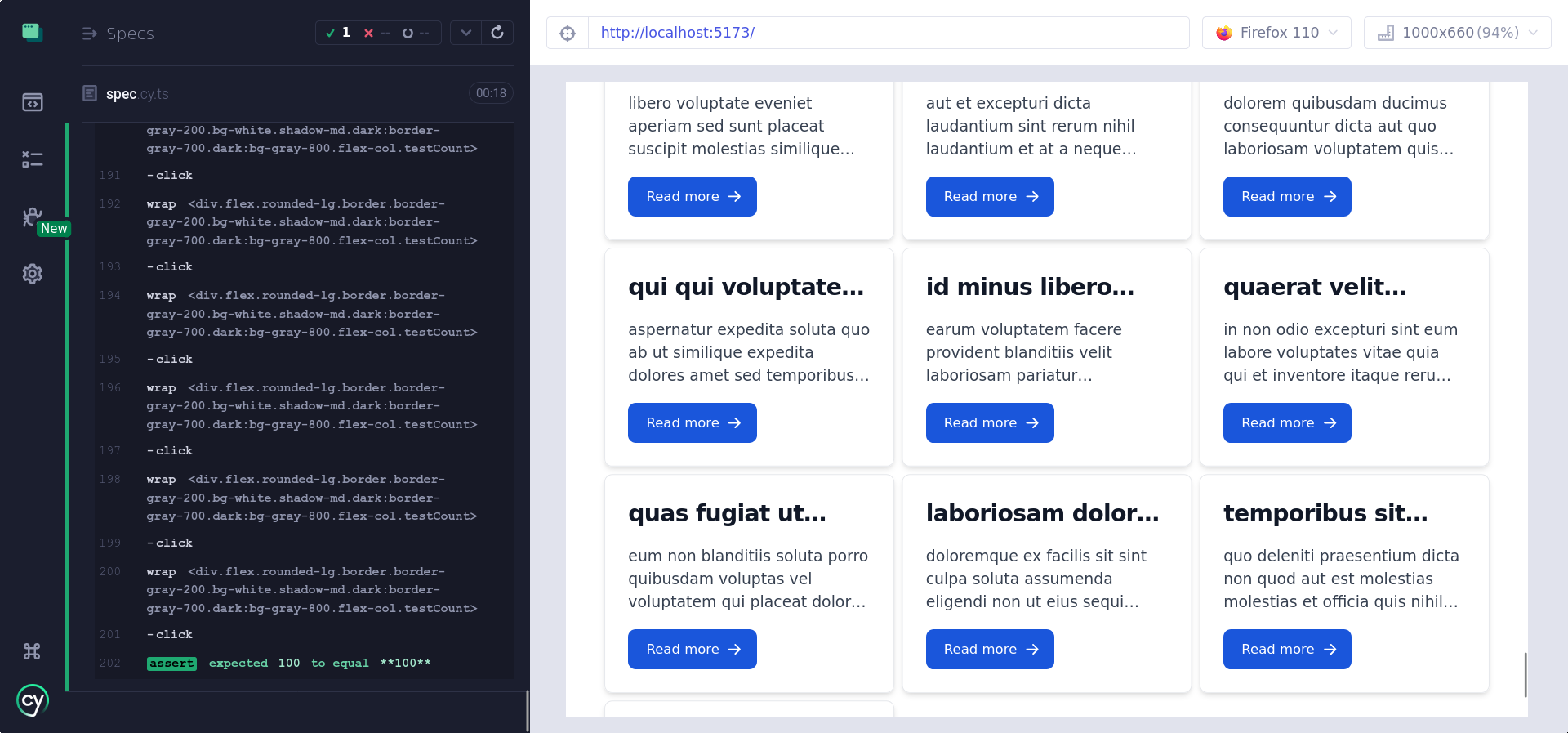Click the localhost:5173 URL field
Image resolution: width=1568 pixels, height=733 pixels.
pos(889,33)
